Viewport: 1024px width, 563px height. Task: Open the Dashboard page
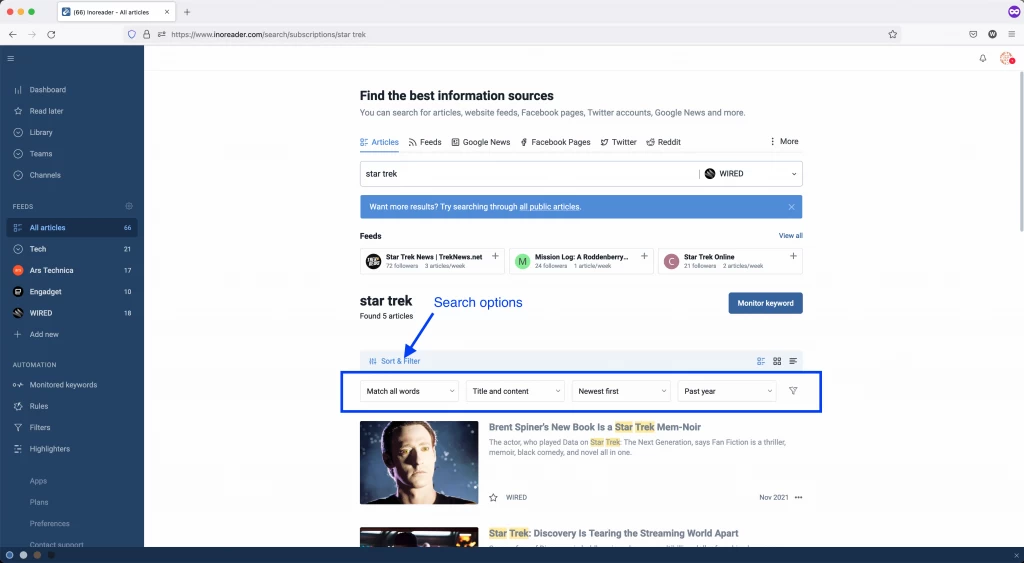pos(47,89)
